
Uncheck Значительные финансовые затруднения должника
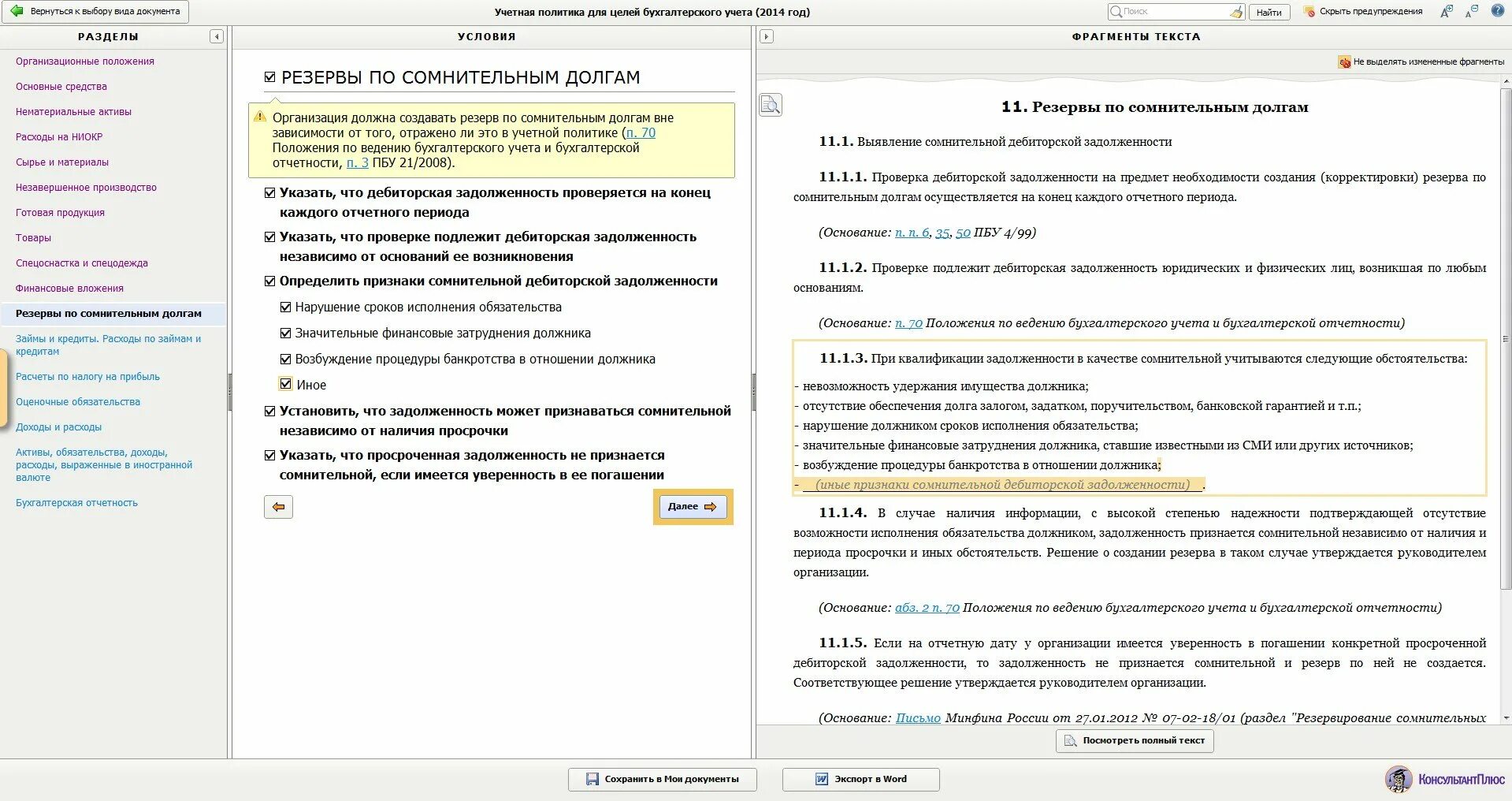286,333
